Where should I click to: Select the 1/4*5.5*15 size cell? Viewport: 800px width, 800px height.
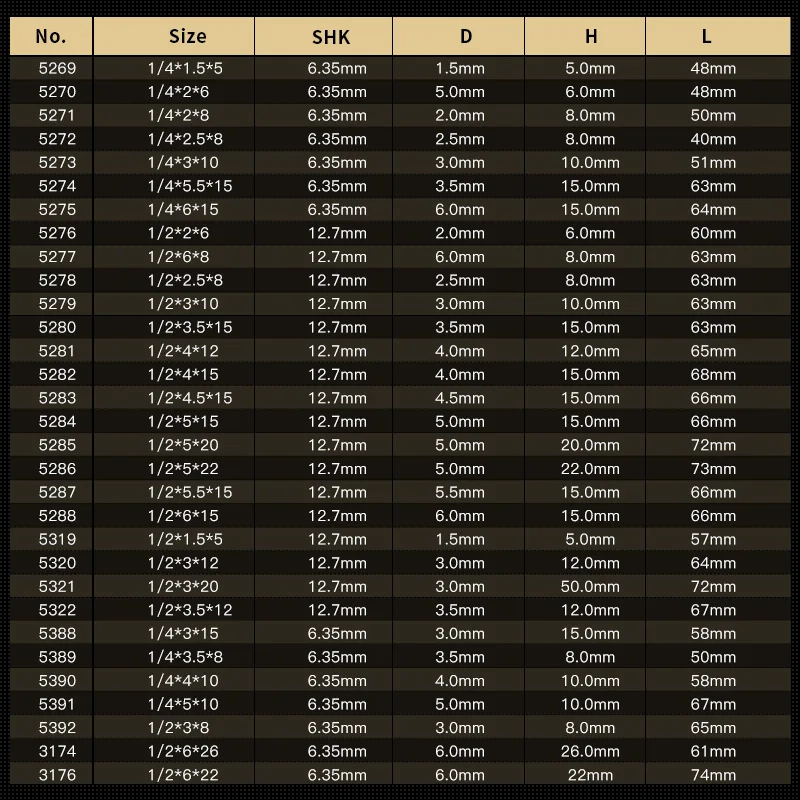(x=190, y=186)
